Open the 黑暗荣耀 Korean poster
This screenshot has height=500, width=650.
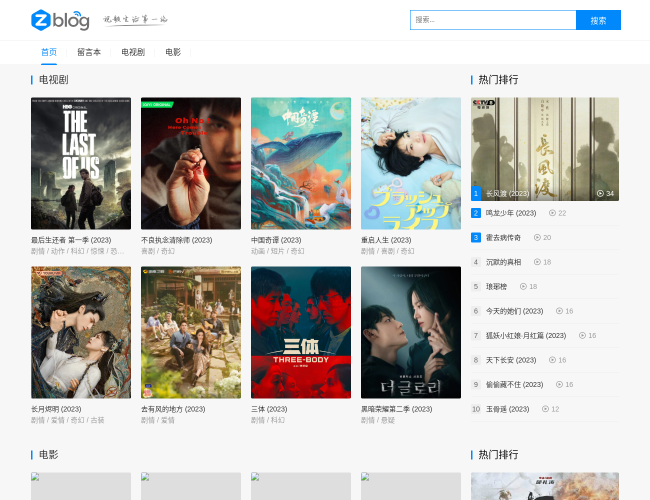[411, 333]
